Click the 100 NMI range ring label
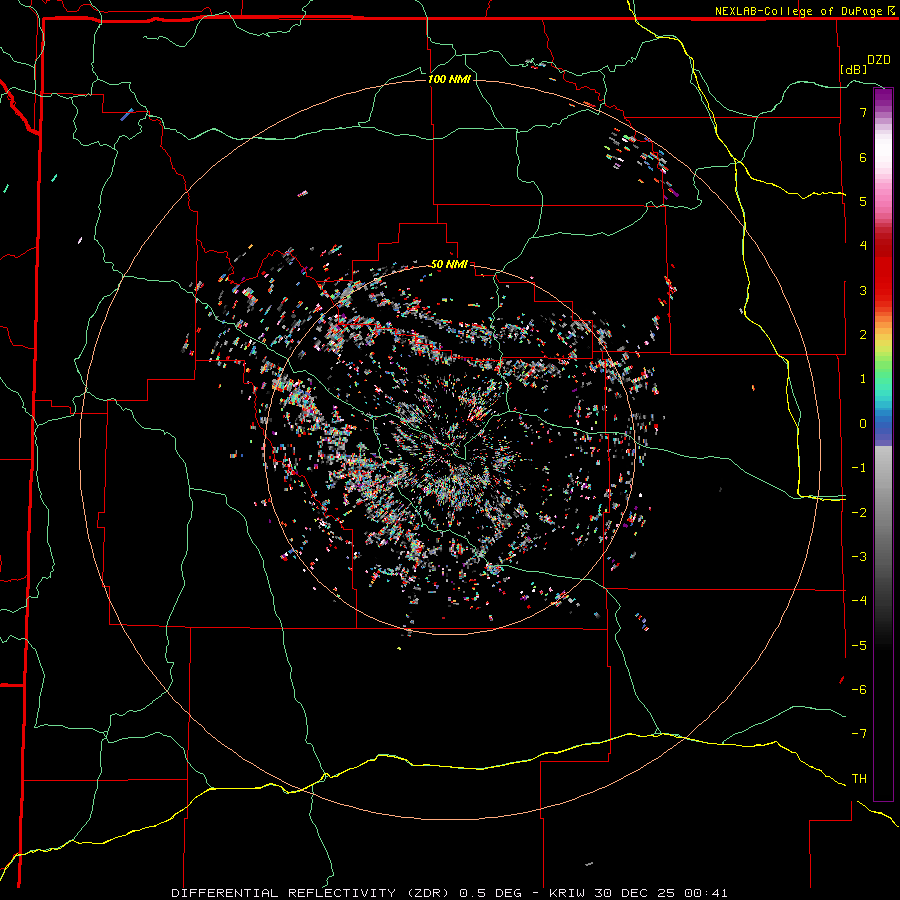Screen dimensions: 900x900 449,79
